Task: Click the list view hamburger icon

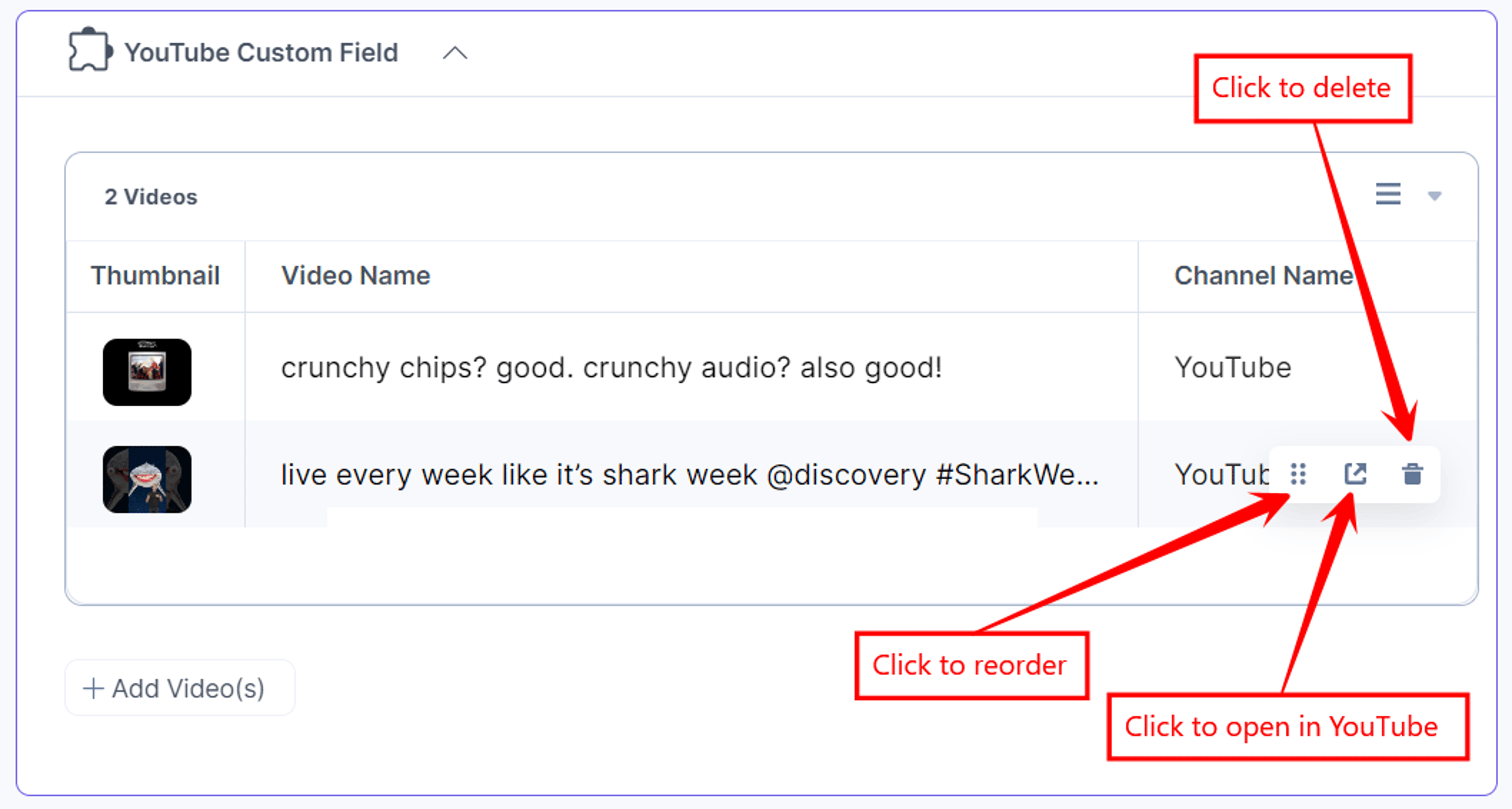Action: click(1388, 194)
